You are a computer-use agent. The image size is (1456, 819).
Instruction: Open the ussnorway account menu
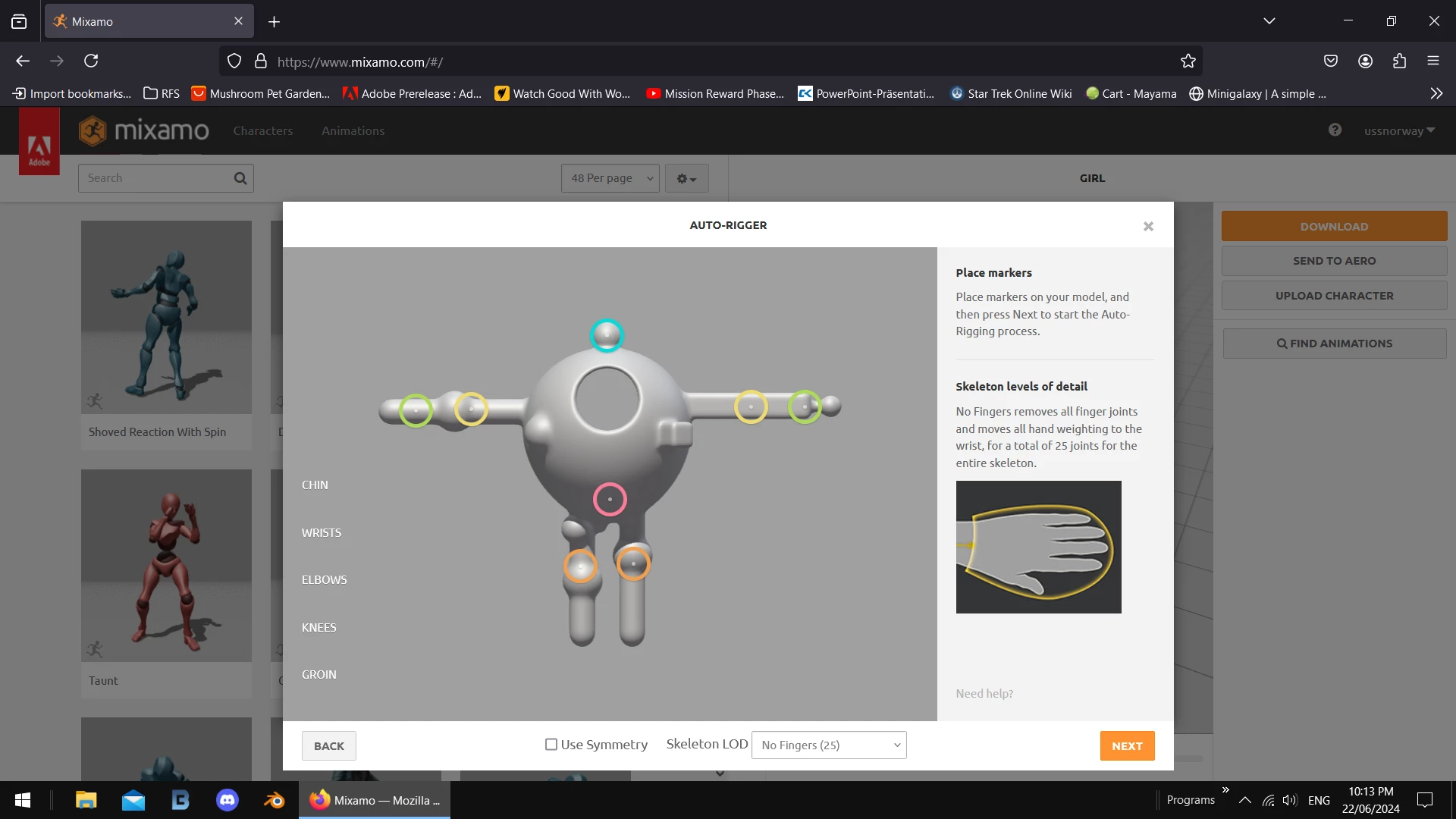1398,131
